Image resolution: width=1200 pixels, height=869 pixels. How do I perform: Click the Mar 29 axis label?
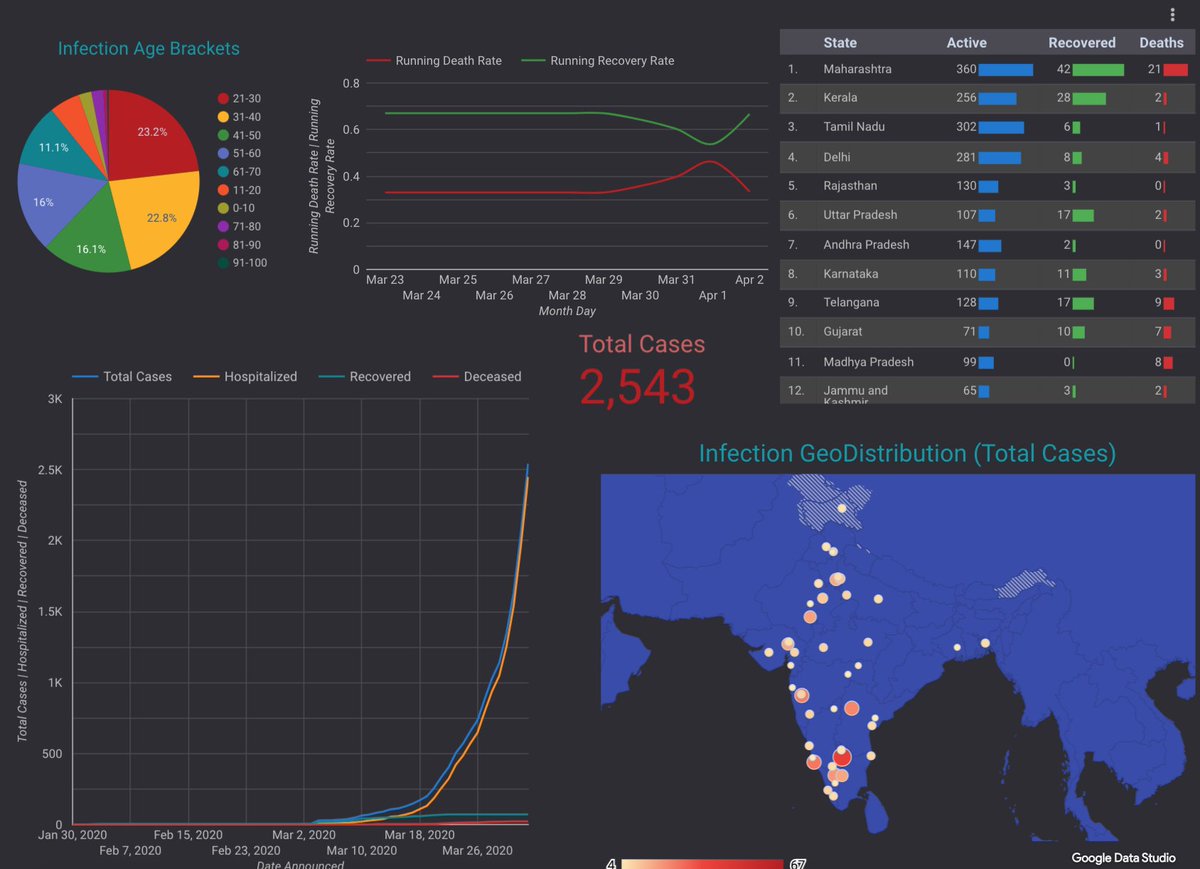604,280
